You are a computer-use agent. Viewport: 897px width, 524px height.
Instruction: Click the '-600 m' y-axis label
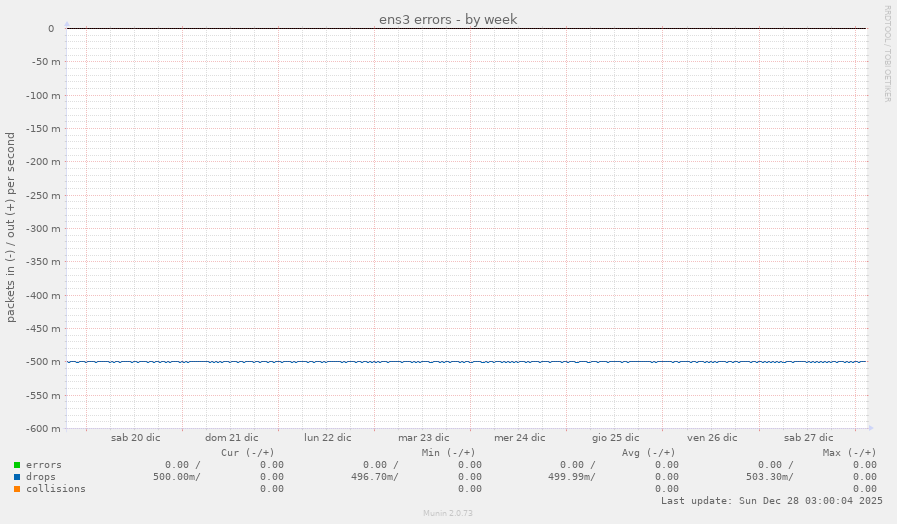[x=43, y=429]
